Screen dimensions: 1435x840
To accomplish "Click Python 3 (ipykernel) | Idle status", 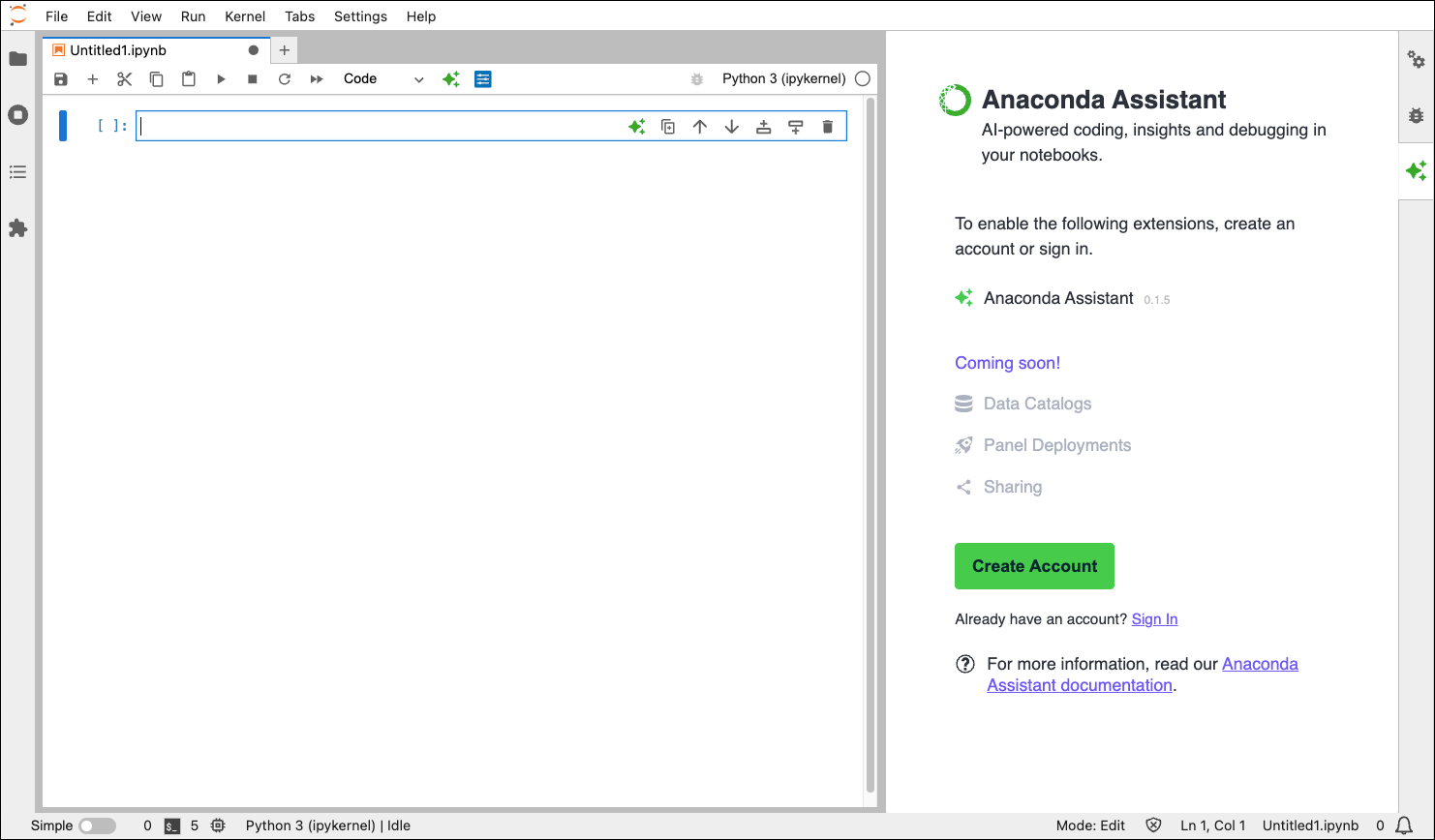I will point(328,825).
